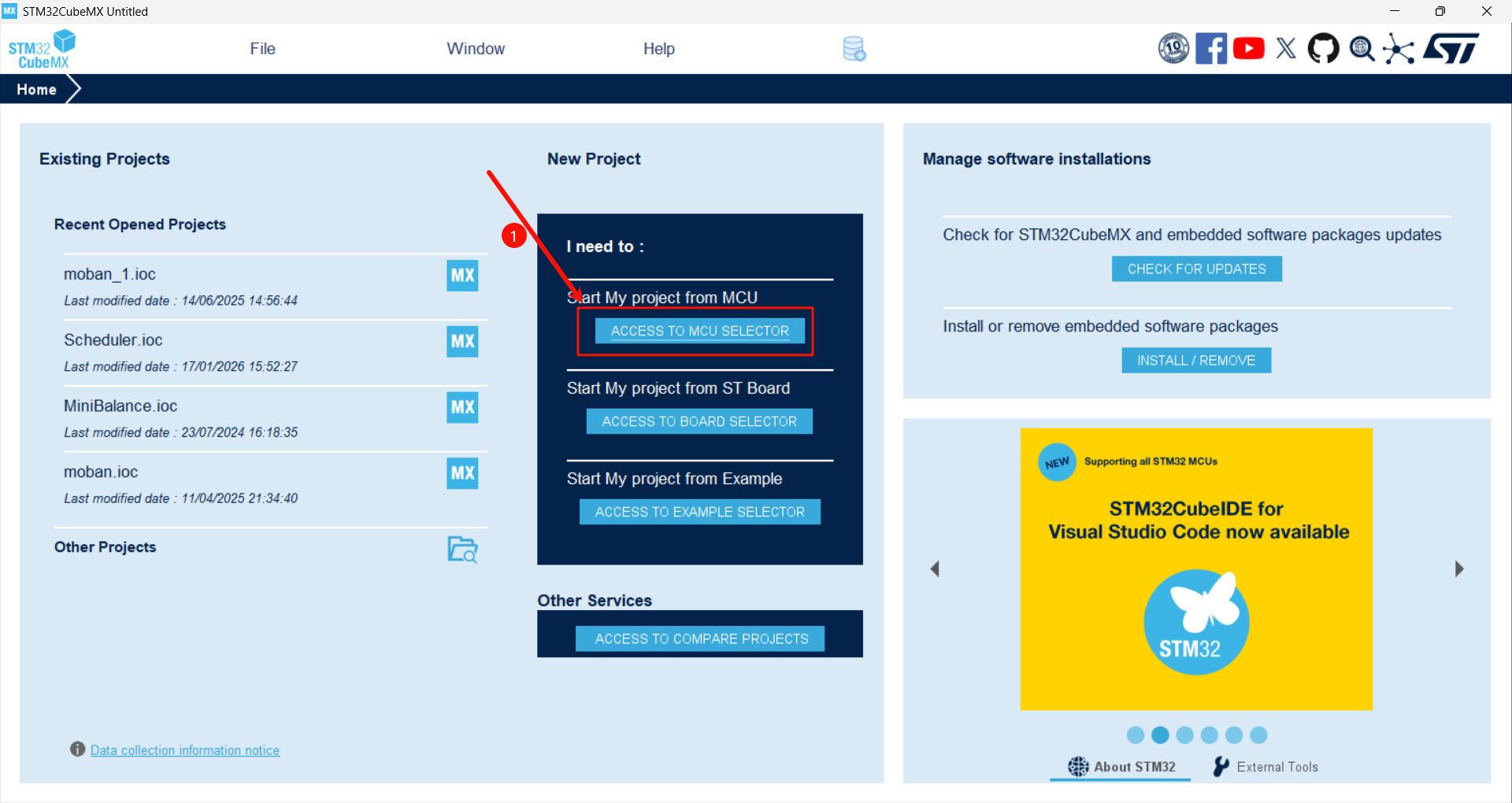Click the magnifier search globe icon

1362,49
